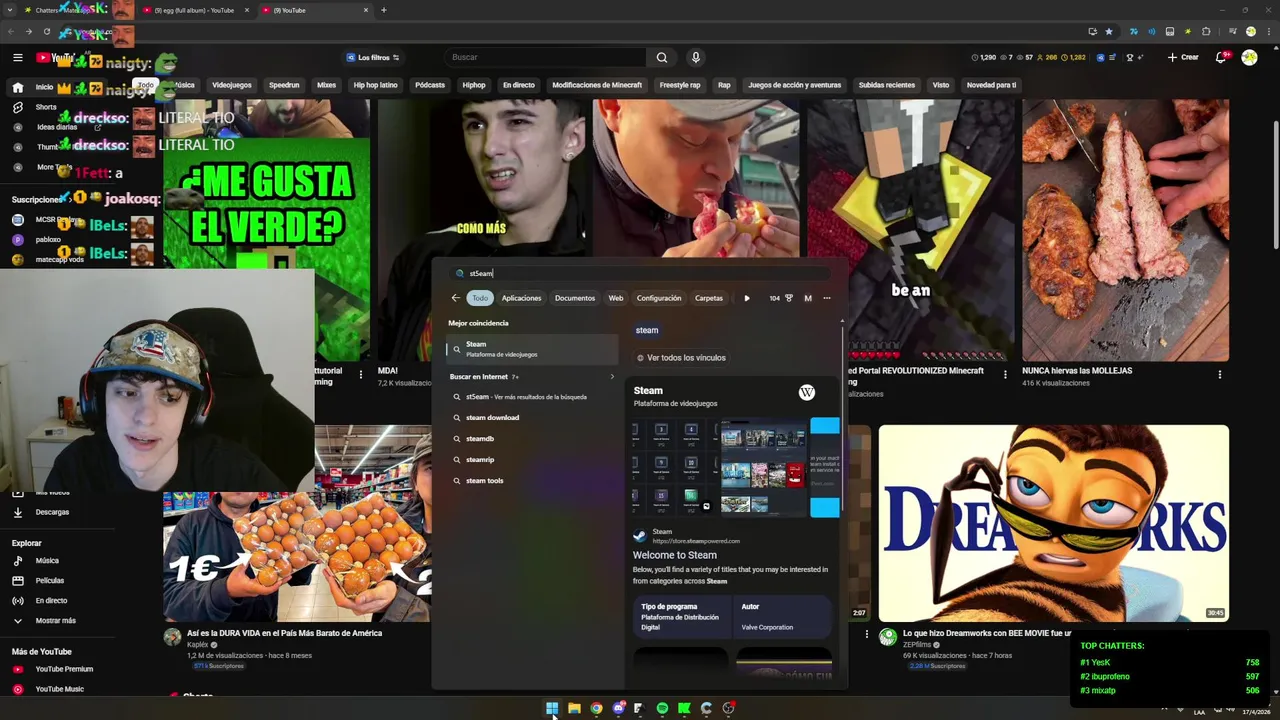The image size is (1280, 720).
Task: Click the rewards trophy icon in search panel
Action: 789,298
